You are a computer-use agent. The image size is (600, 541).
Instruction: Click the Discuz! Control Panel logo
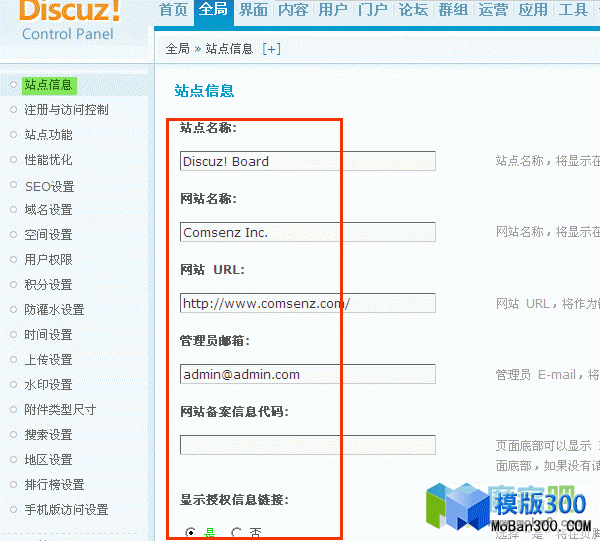pyautogui.click(x=69, y=21)
